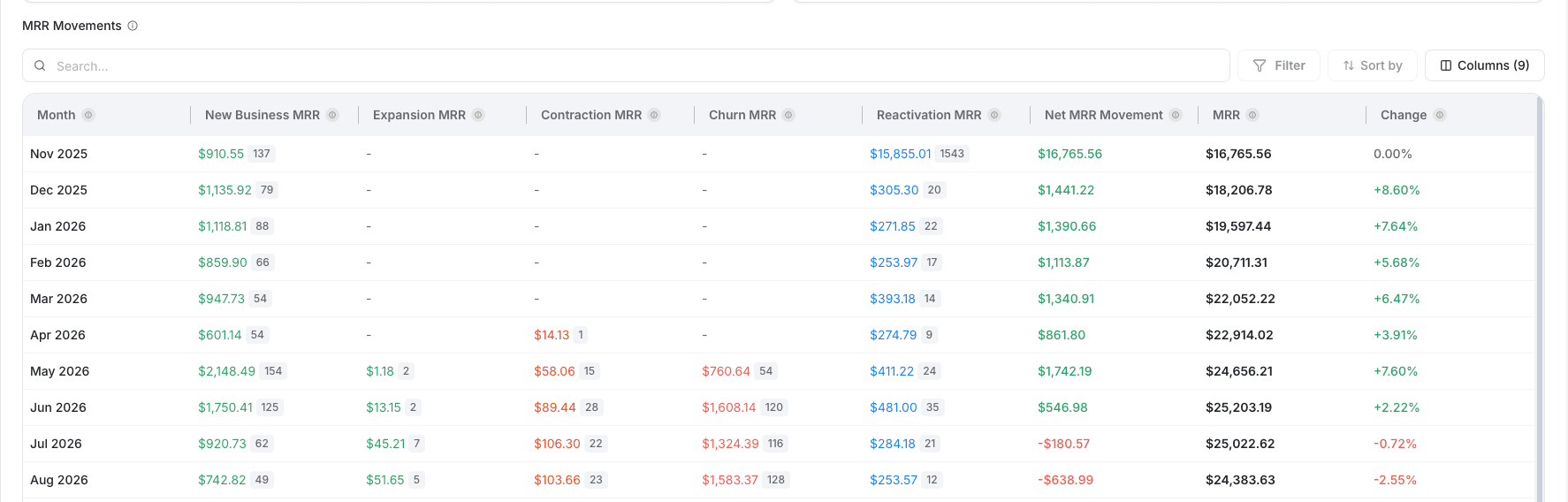
Task: Click the $1,135.92 new business value
Action: (x=225, y=190)
